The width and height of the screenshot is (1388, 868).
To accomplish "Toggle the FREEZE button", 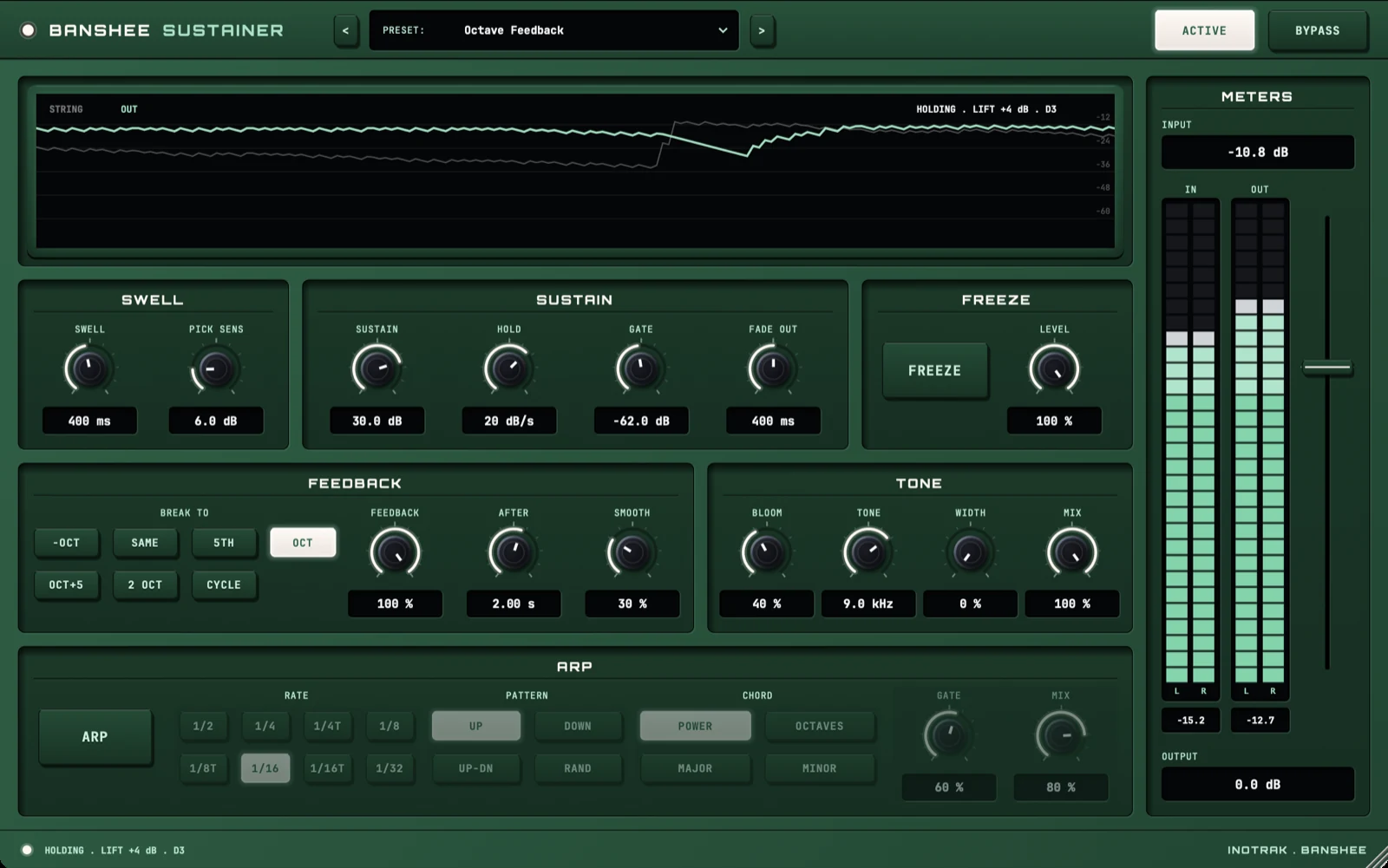I will (x=934, y=370).
